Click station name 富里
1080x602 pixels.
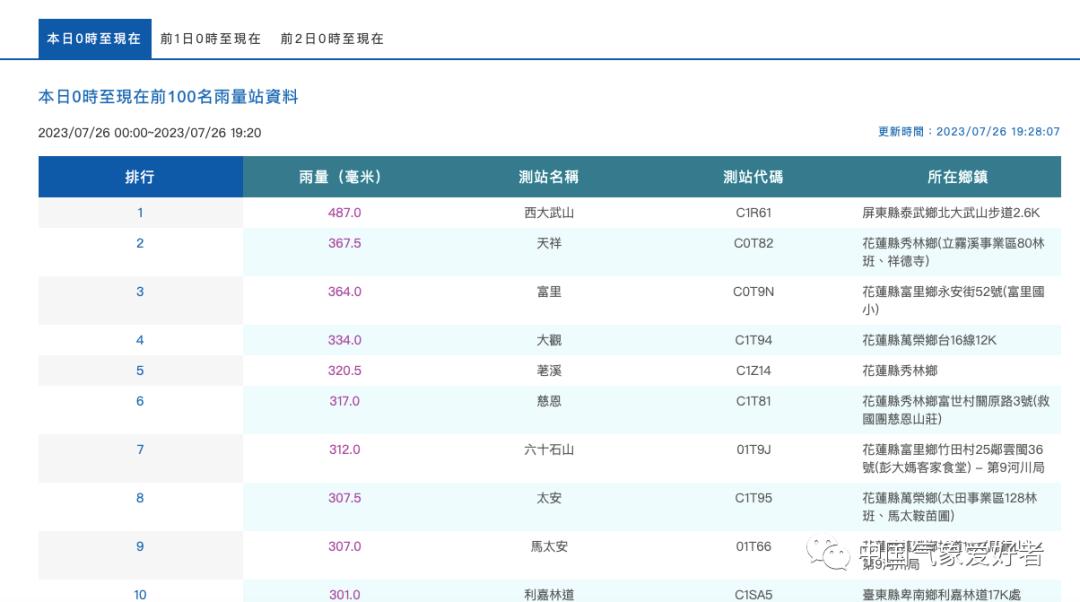[x=548, y=292]
